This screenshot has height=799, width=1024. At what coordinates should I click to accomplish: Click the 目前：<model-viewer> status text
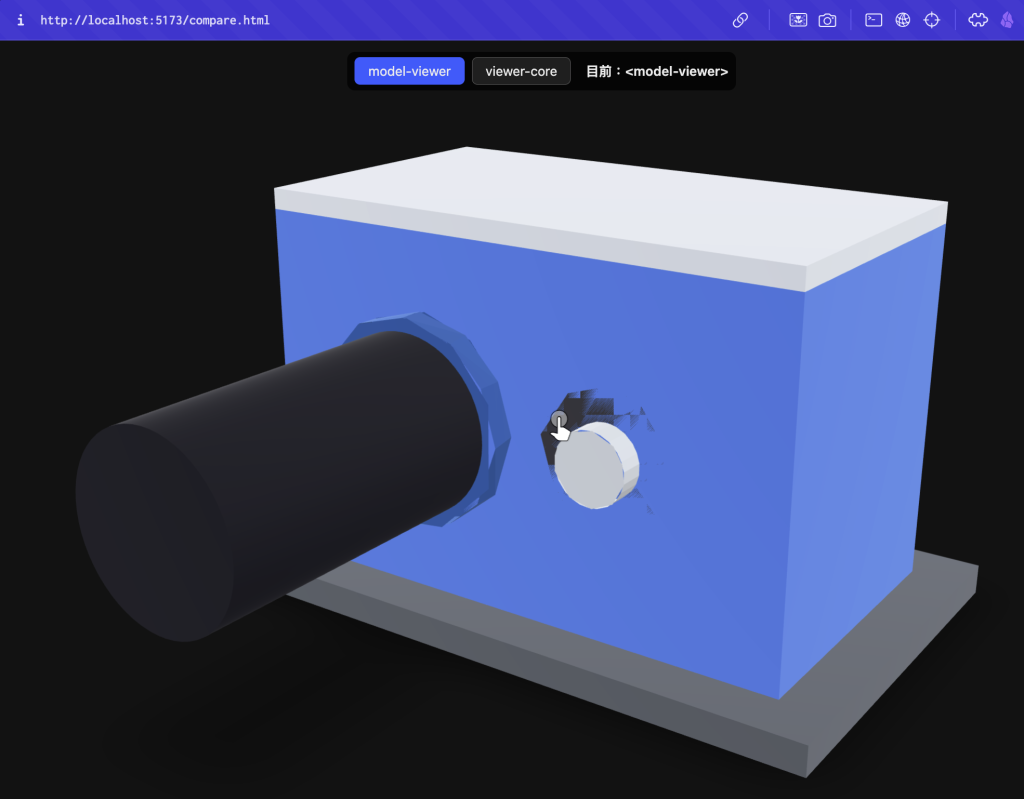[657, 71]
